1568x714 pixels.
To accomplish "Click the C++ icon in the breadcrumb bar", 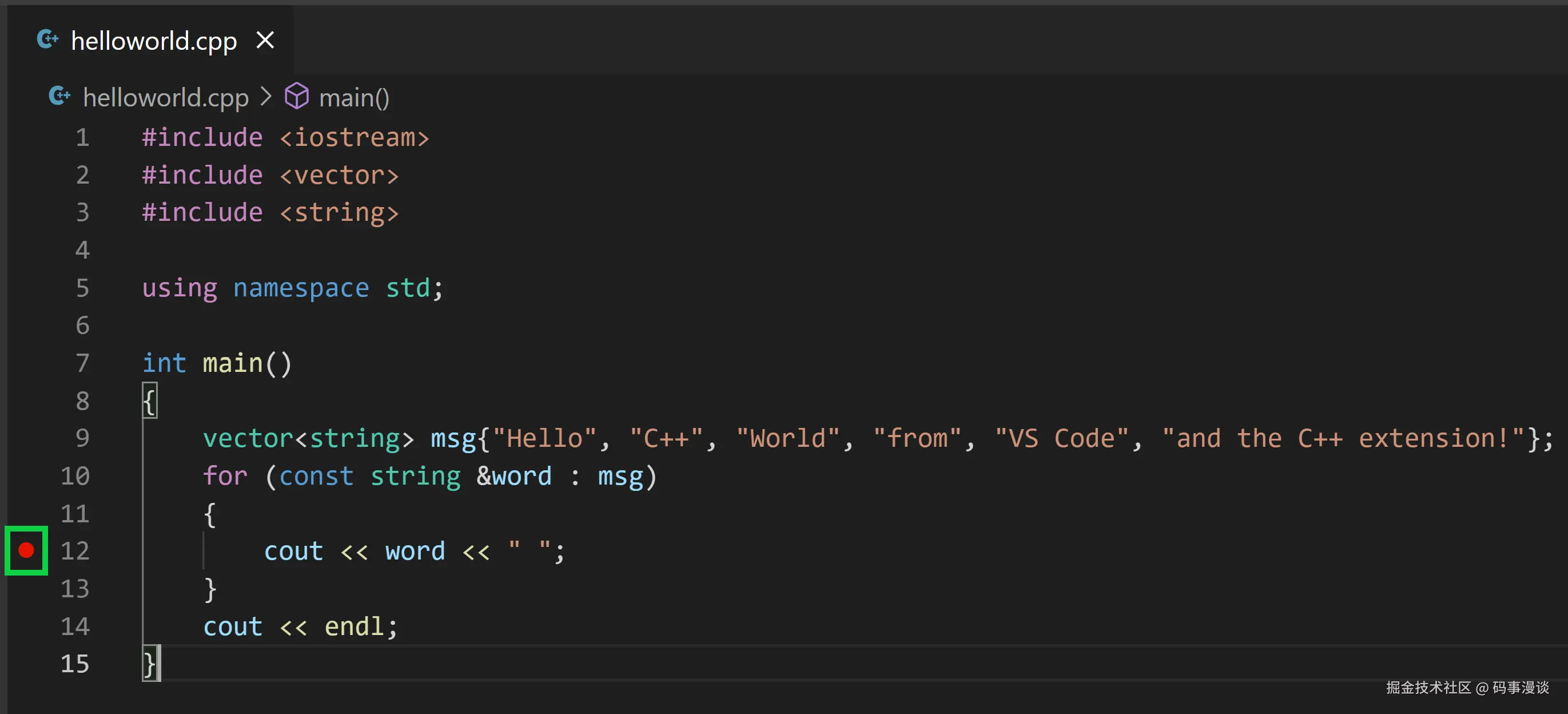I will pos(59,96).
